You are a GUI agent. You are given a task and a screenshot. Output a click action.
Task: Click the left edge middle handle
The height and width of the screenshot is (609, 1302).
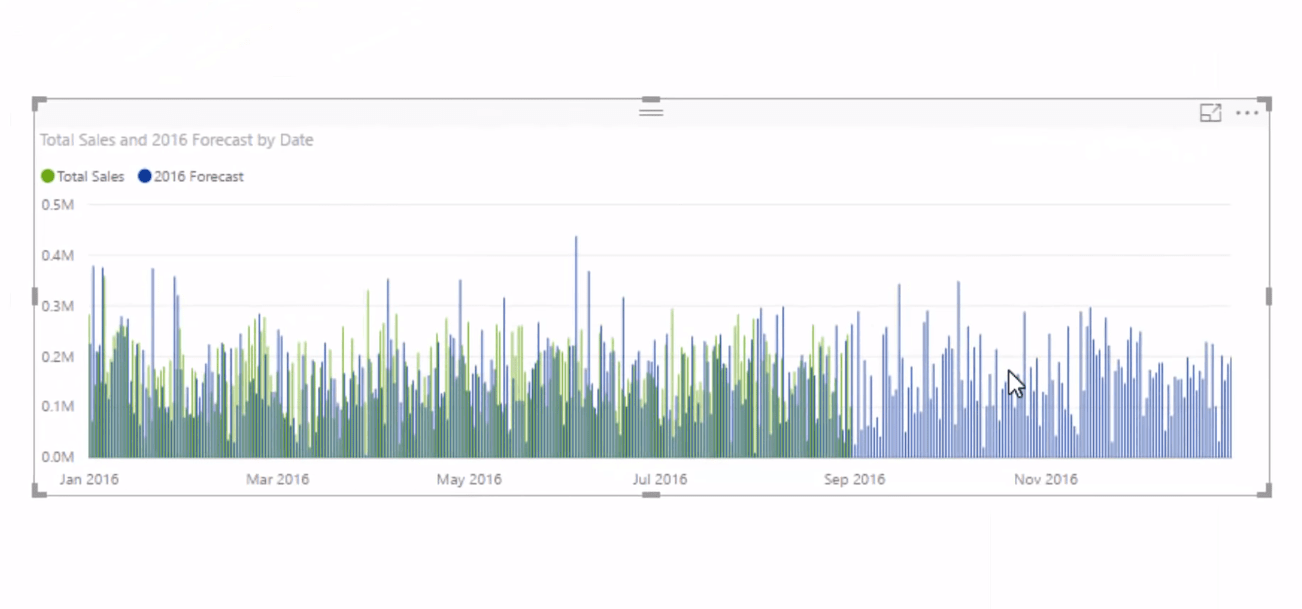click(x=36, y=297)
